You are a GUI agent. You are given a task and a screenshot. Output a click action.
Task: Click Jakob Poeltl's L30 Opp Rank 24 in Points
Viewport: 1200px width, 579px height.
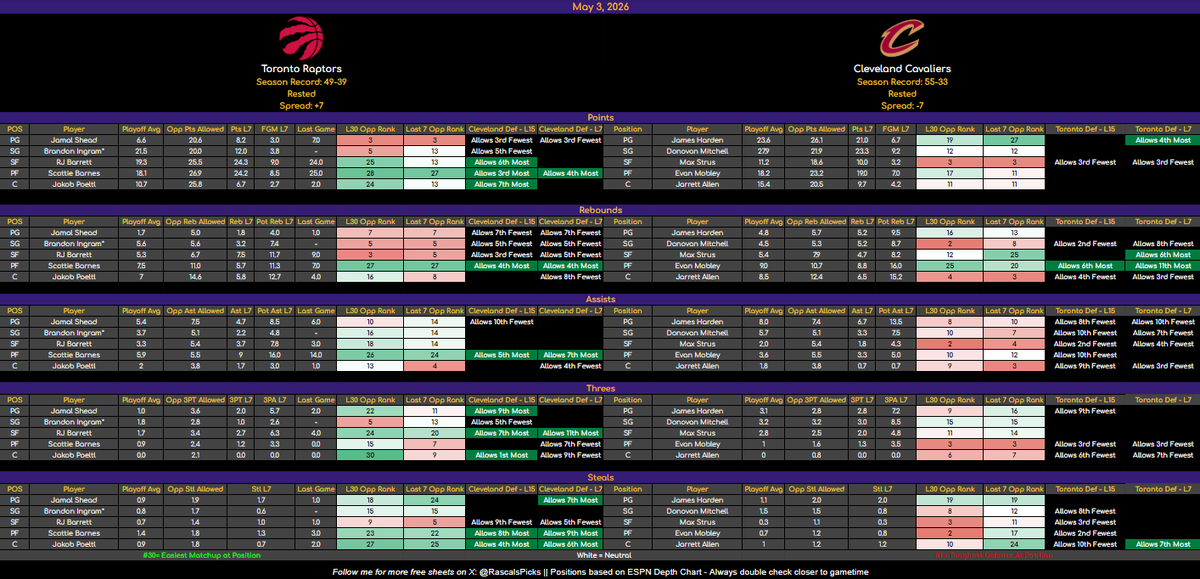click(x=370, y=184)
